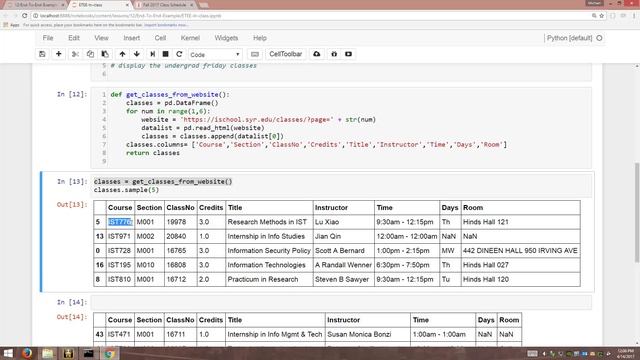The image size is (640, 360).
Task: Click the Out[13] output prompt label
Action: pos(72,204)
